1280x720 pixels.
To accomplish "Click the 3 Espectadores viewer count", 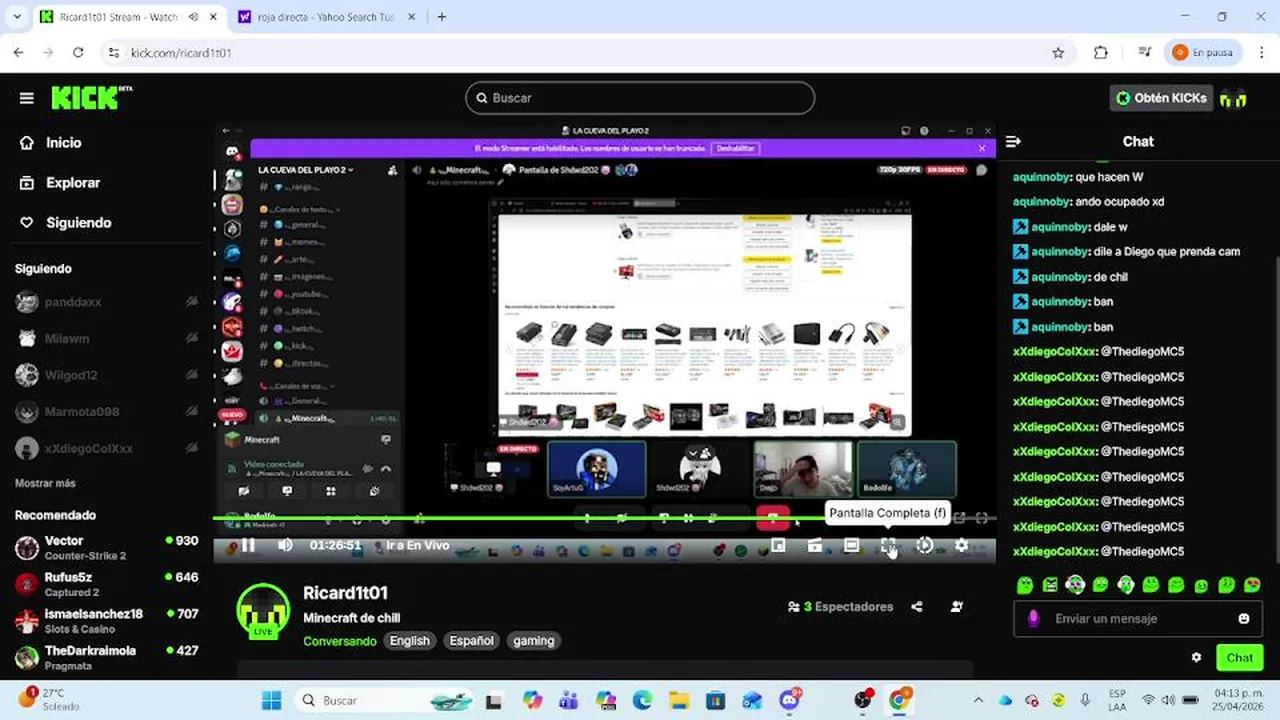I will coord(840,607).
